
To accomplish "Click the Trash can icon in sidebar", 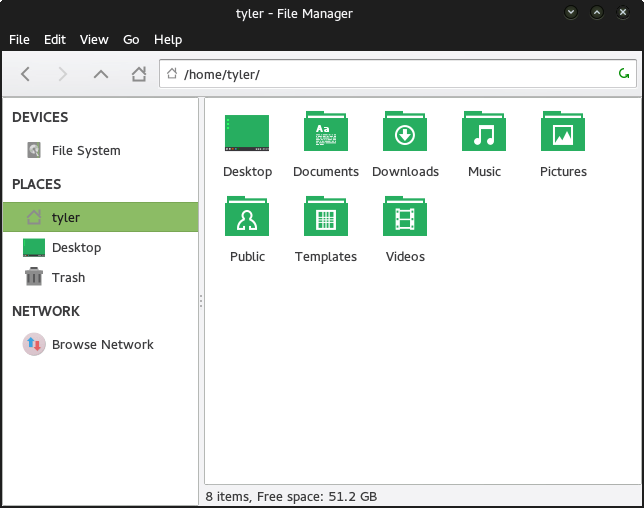I will (x=34, y=277).
